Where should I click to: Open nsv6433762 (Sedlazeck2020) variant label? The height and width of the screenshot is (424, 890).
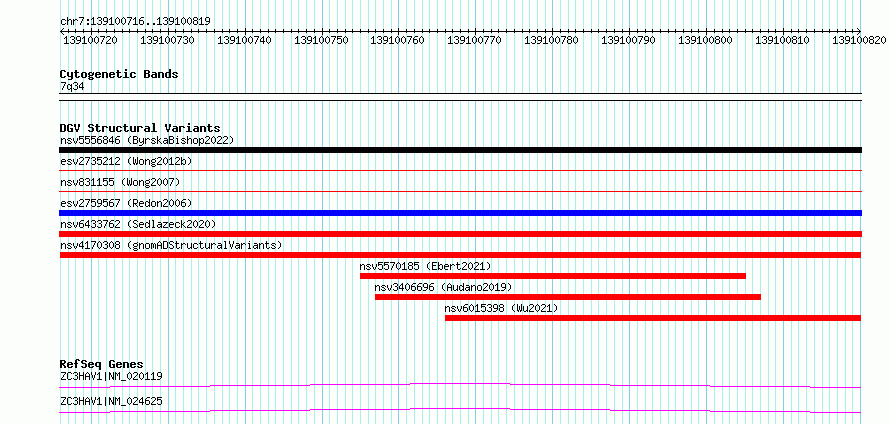click(138, 224)
